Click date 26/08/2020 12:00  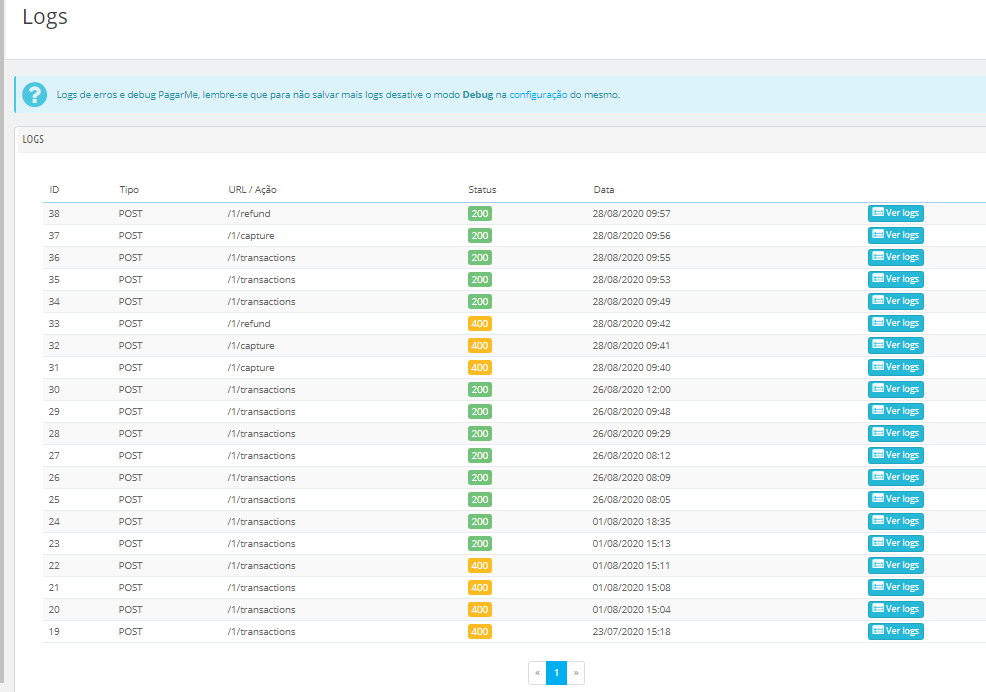coord(631,389)
